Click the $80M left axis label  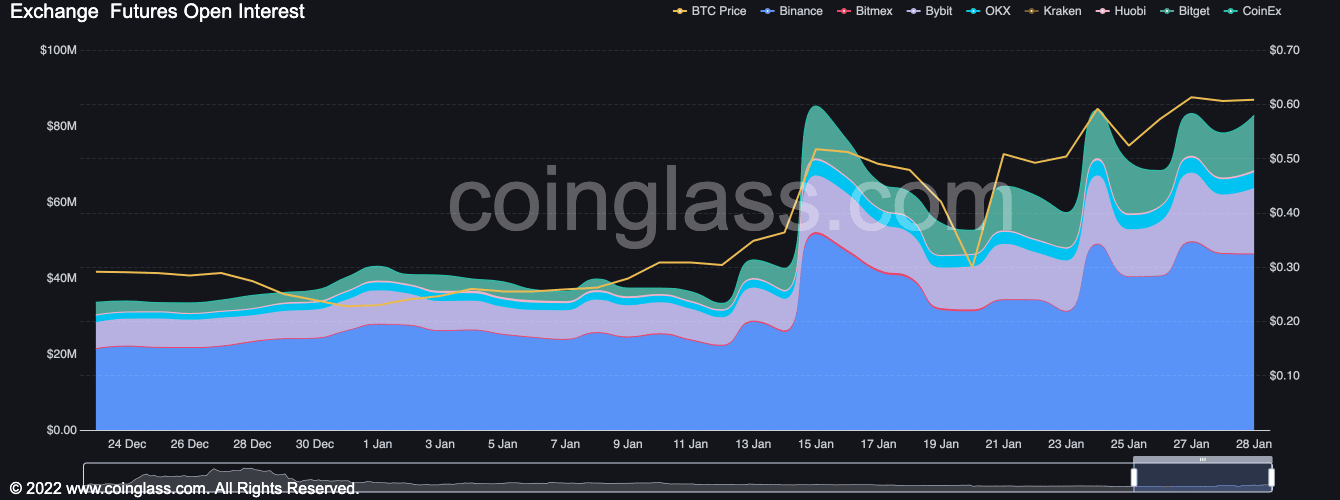click(61, 126)
